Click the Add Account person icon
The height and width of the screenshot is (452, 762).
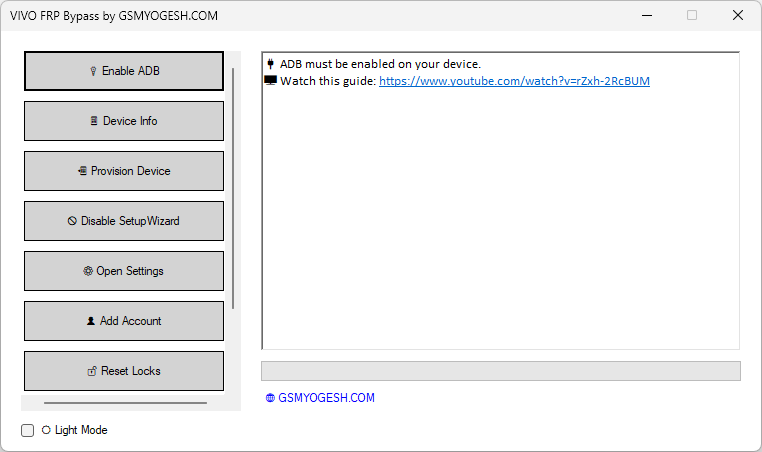[x=90, y=321]
